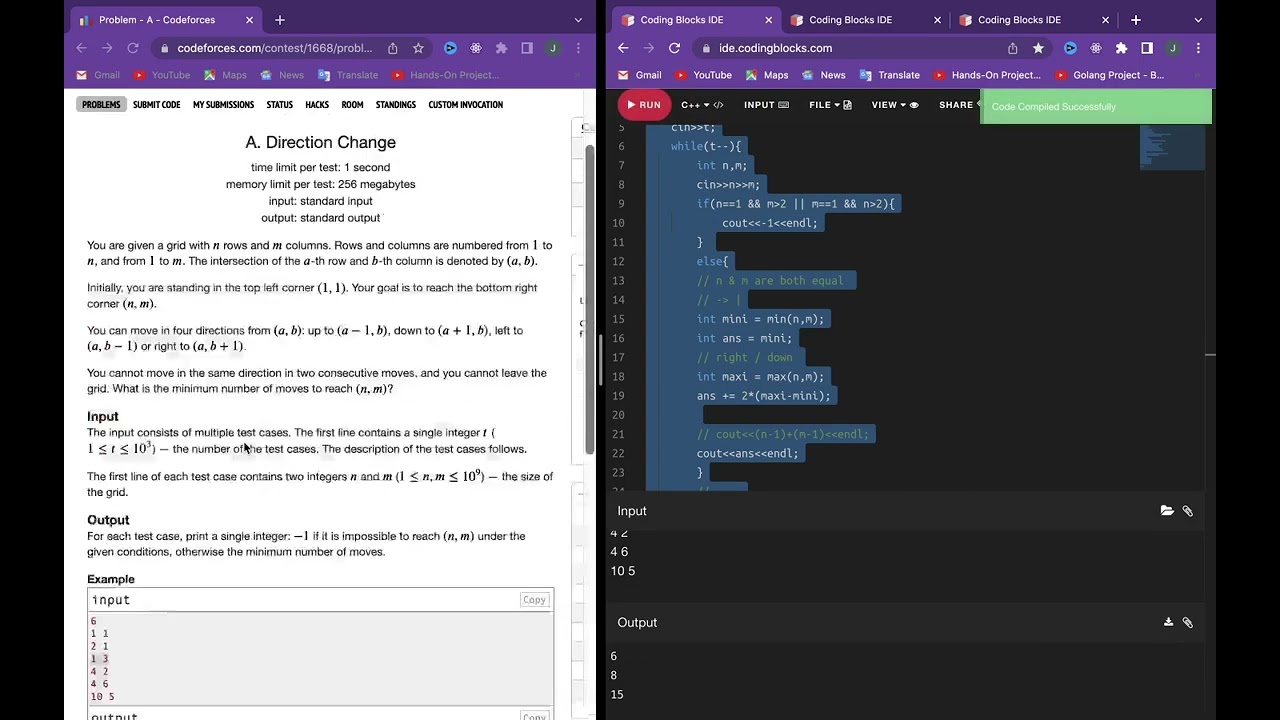The height and width of the screenshot is (720, 1280).
Task: Click the 'A. Direction Change' problem title
Action: [x=321, y=142]
